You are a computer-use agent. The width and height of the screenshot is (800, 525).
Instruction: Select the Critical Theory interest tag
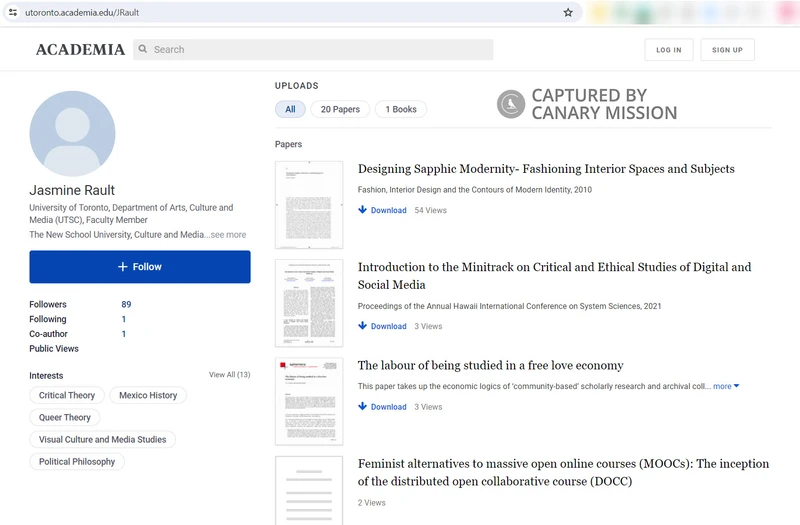(x=67, y=395)
